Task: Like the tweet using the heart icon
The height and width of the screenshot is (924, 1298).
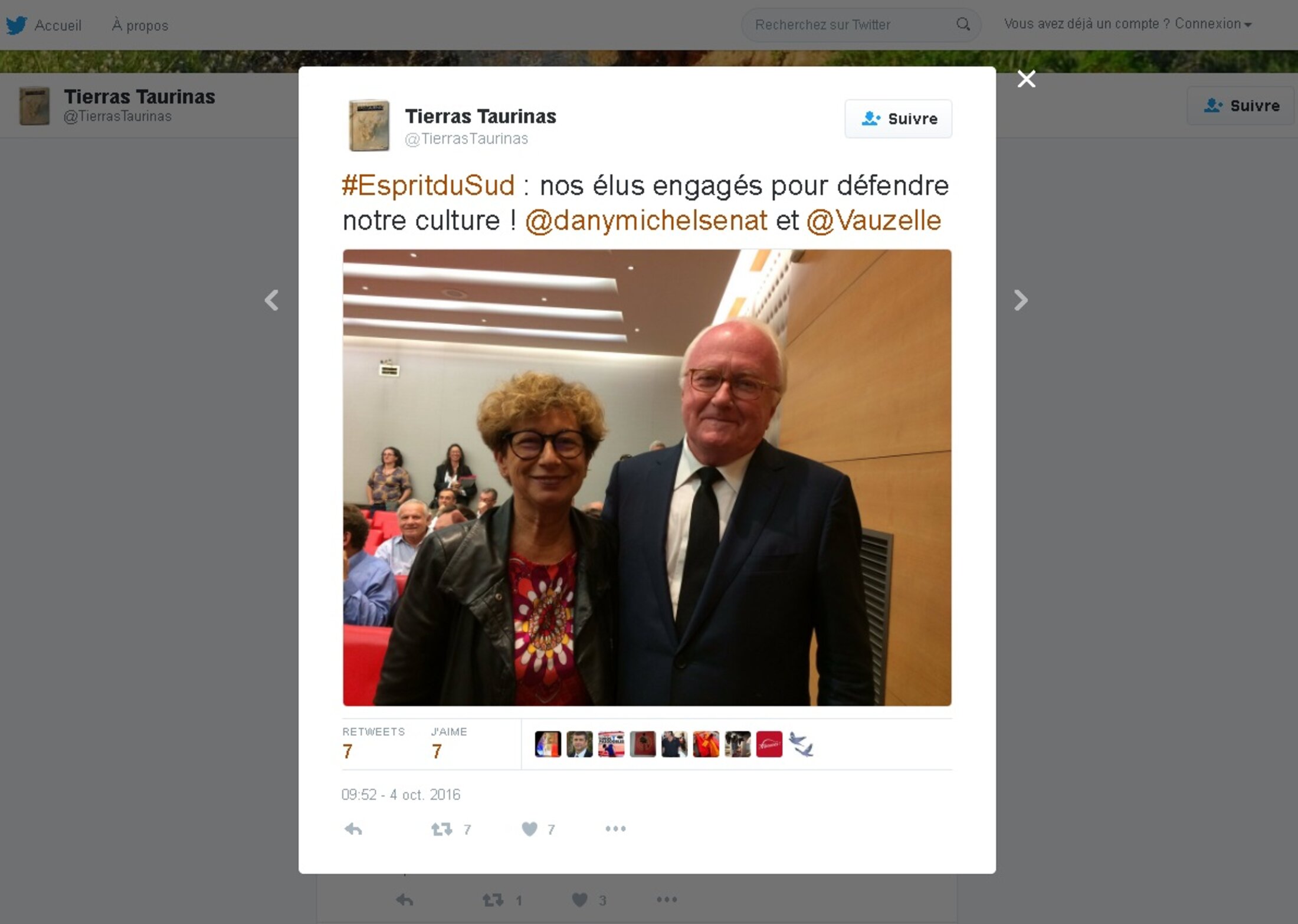Action: point(529,829)
